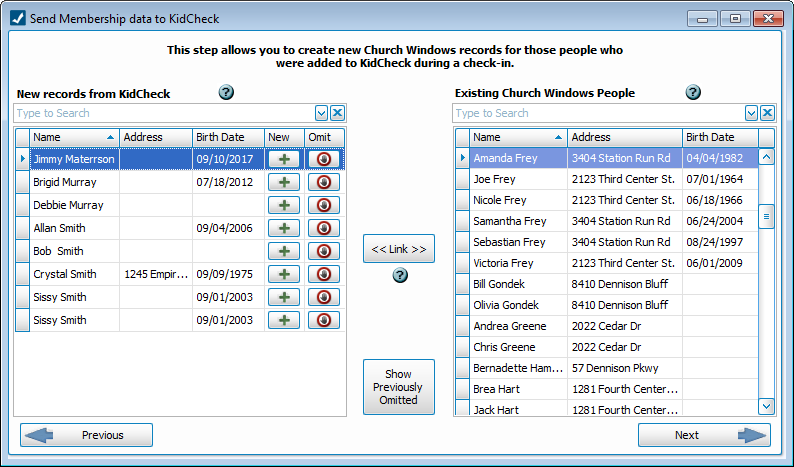794x467 pixels.
Task: Open help for New records from KidCheck
Action: 226,93
